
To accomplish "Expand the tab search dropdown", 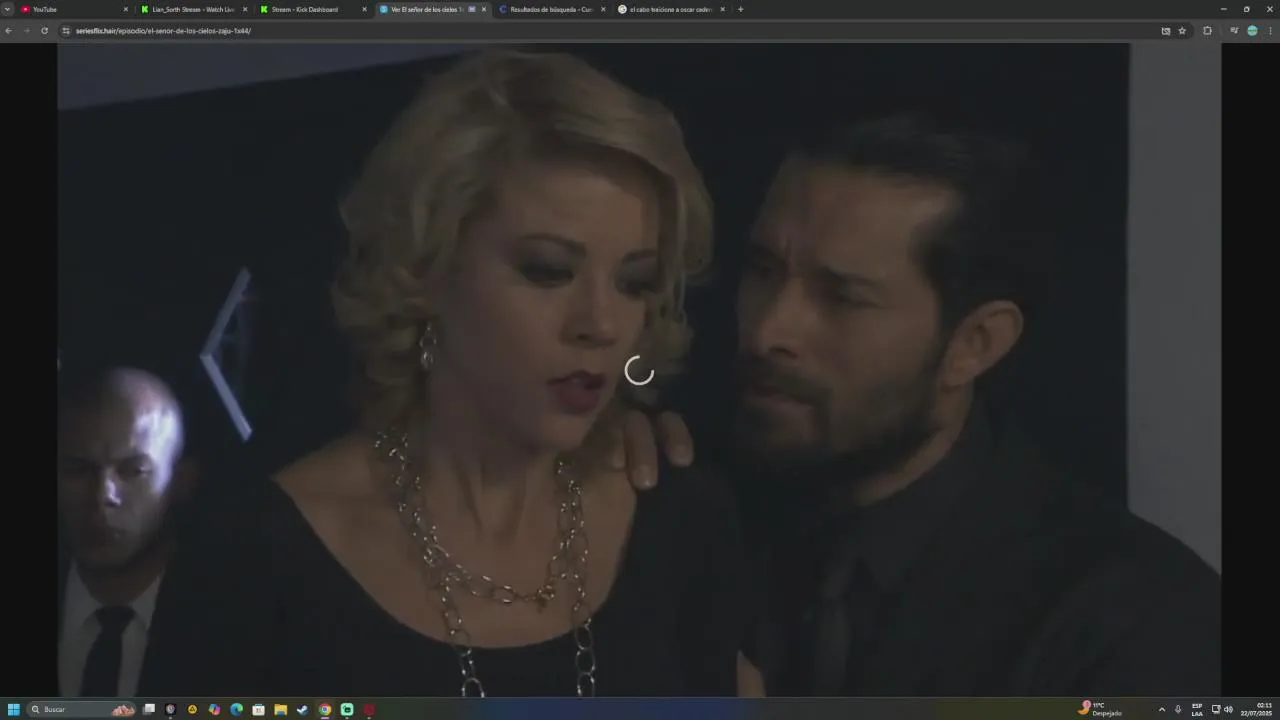I will [7, 9].
